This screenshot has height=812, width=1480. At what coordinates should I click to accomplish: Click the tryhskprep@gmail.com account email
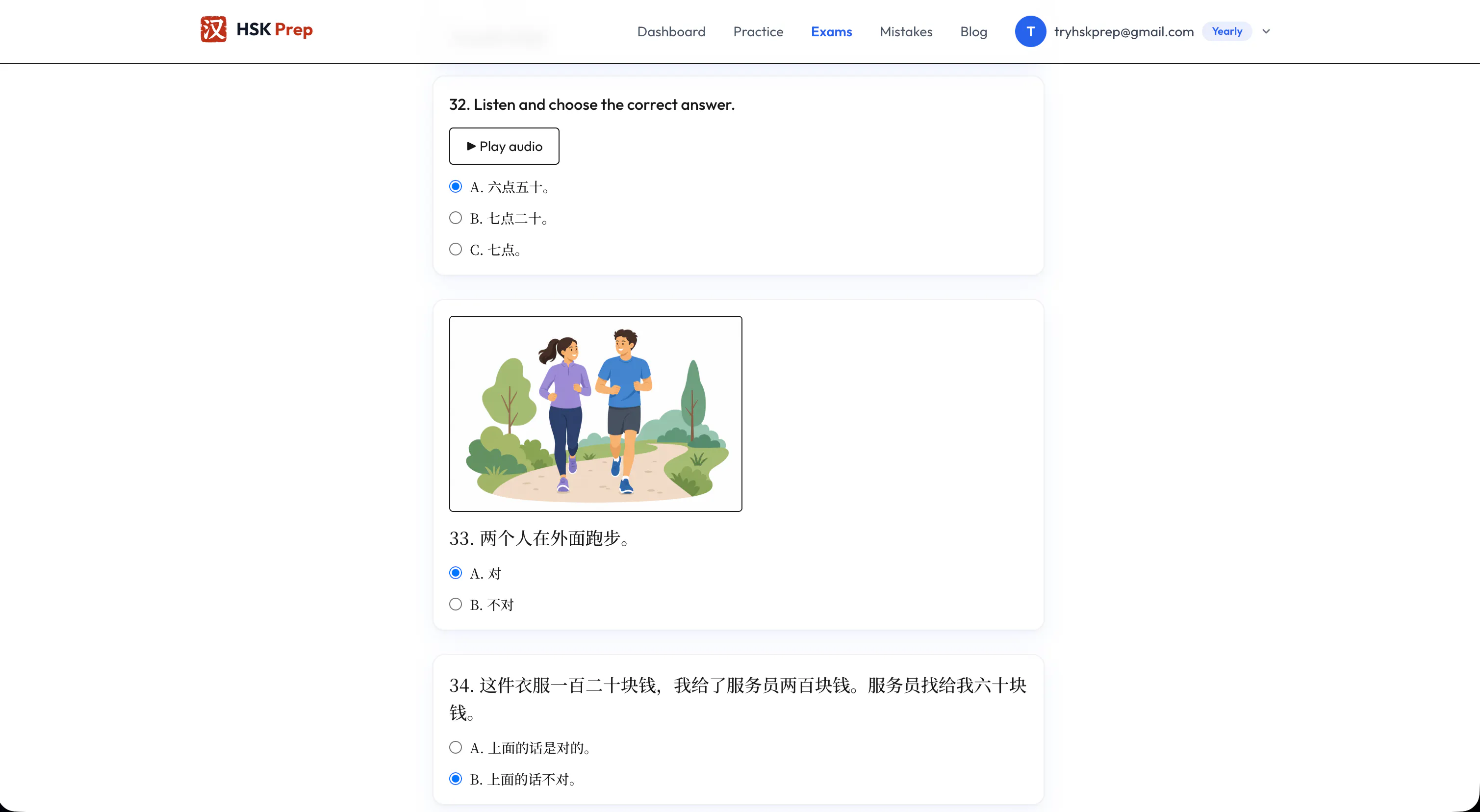[1124, 31]
